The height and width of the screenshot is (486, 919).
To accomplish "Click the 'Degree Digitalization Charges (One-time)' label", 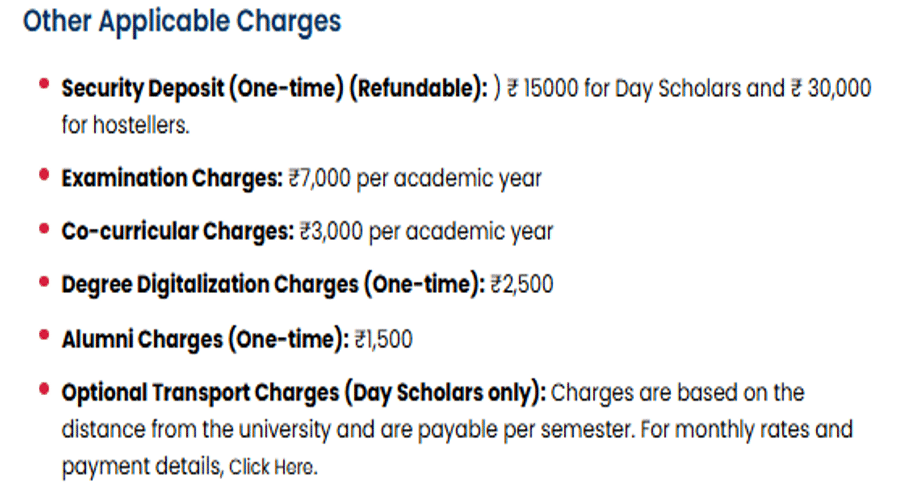I will pyautogui.click(x=273, y=285).
